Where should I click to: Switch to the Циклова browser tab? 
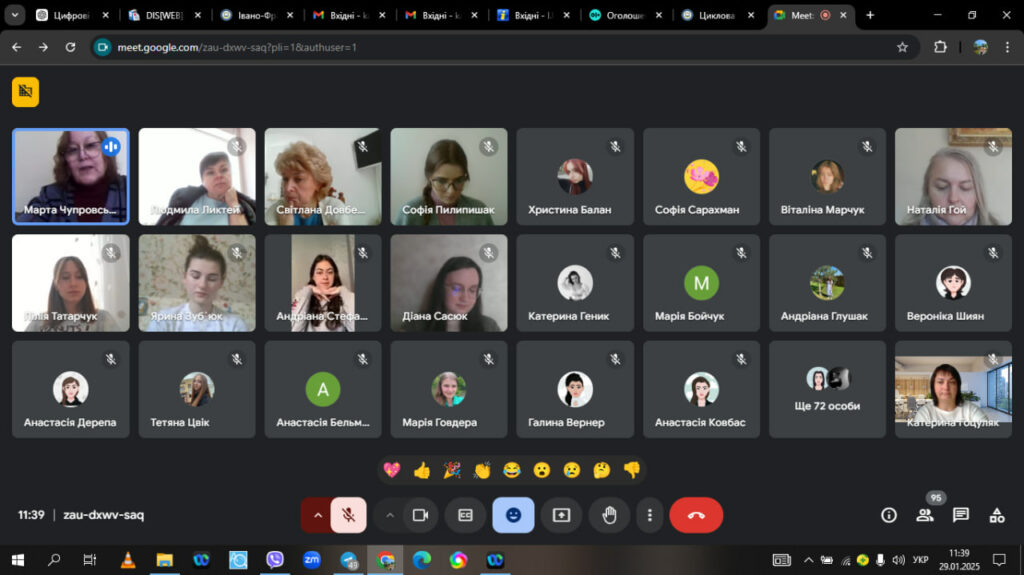[x=716, y=15]
